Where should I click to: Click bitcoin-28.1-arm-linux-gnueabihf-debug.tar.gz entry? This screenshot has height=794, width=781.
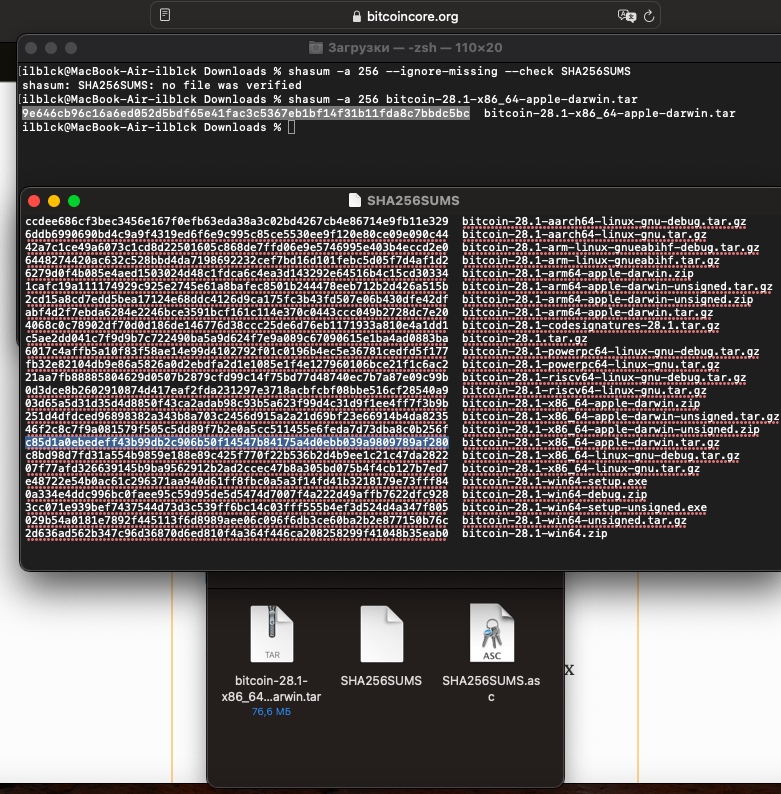[x=610, y=247]
